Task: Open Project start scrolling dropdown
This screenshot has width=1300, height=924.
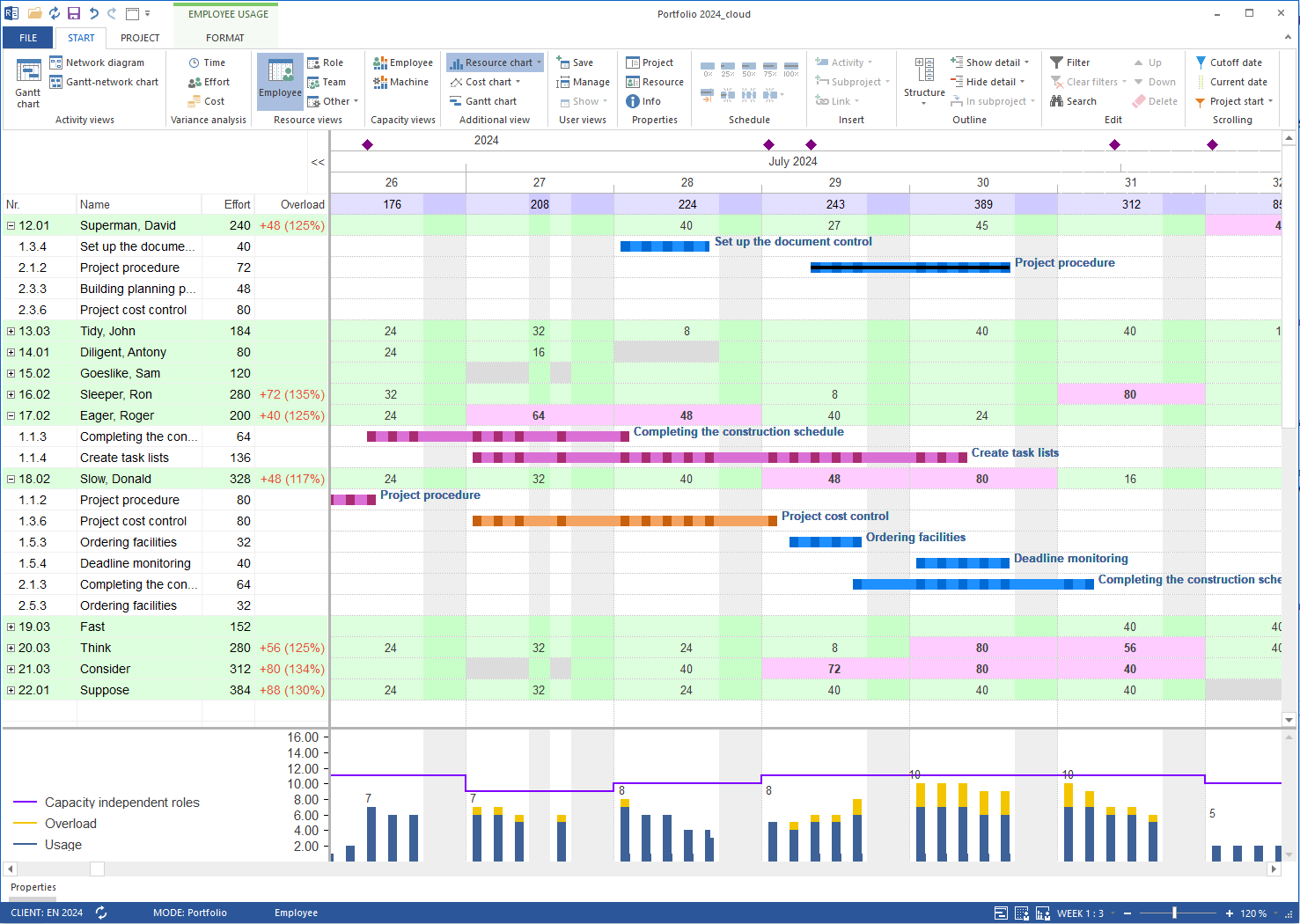Action: [1234, 101]
